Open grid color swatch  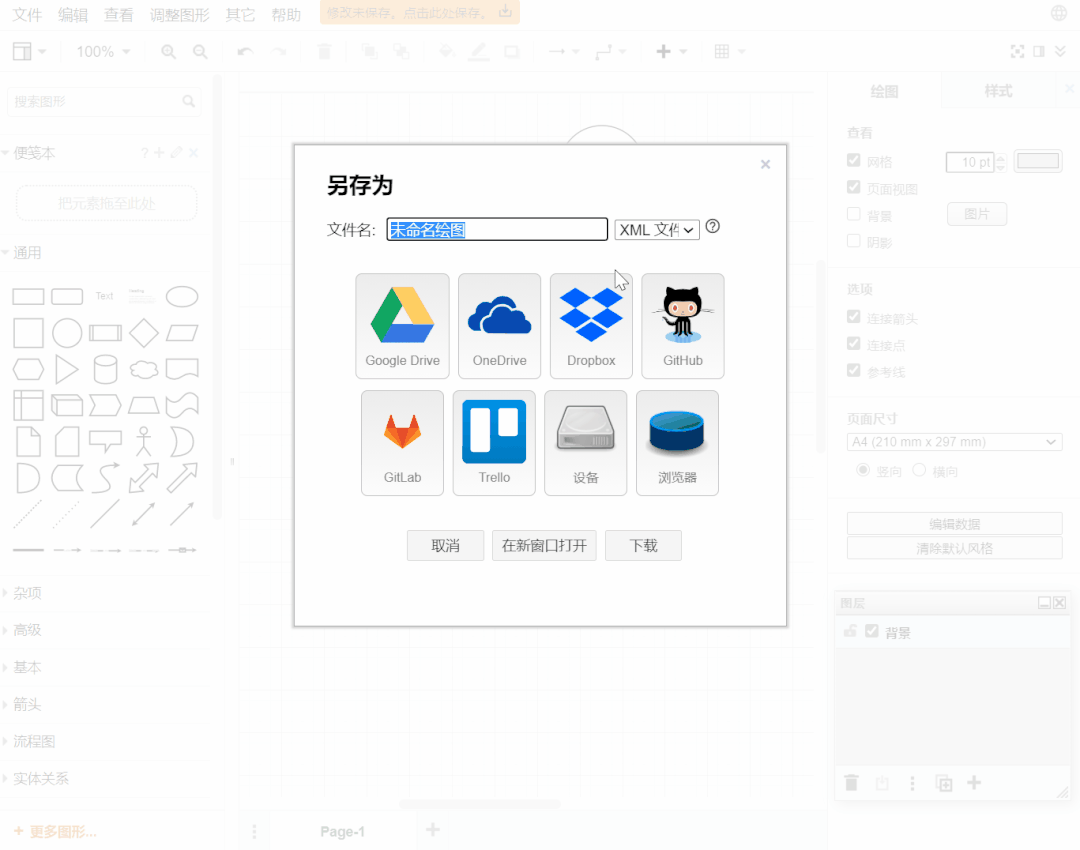coord(1038,161)
